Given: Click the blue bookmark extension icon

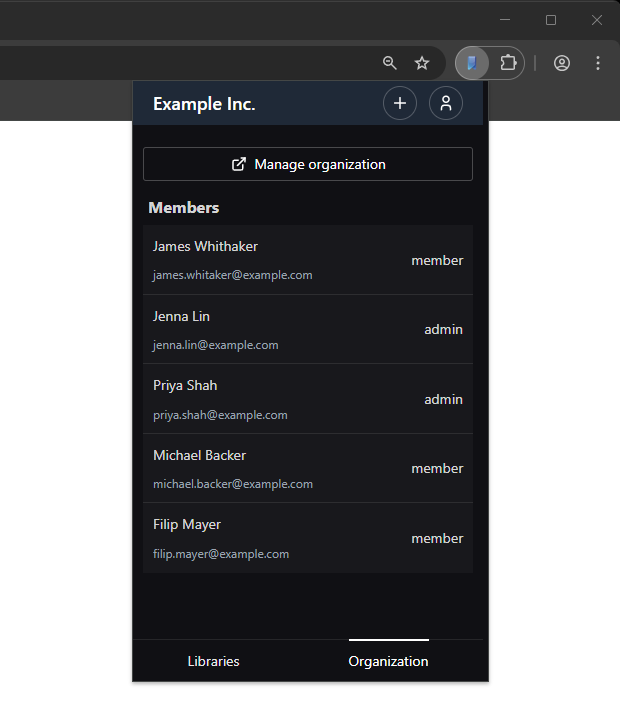Looking at the screenshot, I should point(472,63).
